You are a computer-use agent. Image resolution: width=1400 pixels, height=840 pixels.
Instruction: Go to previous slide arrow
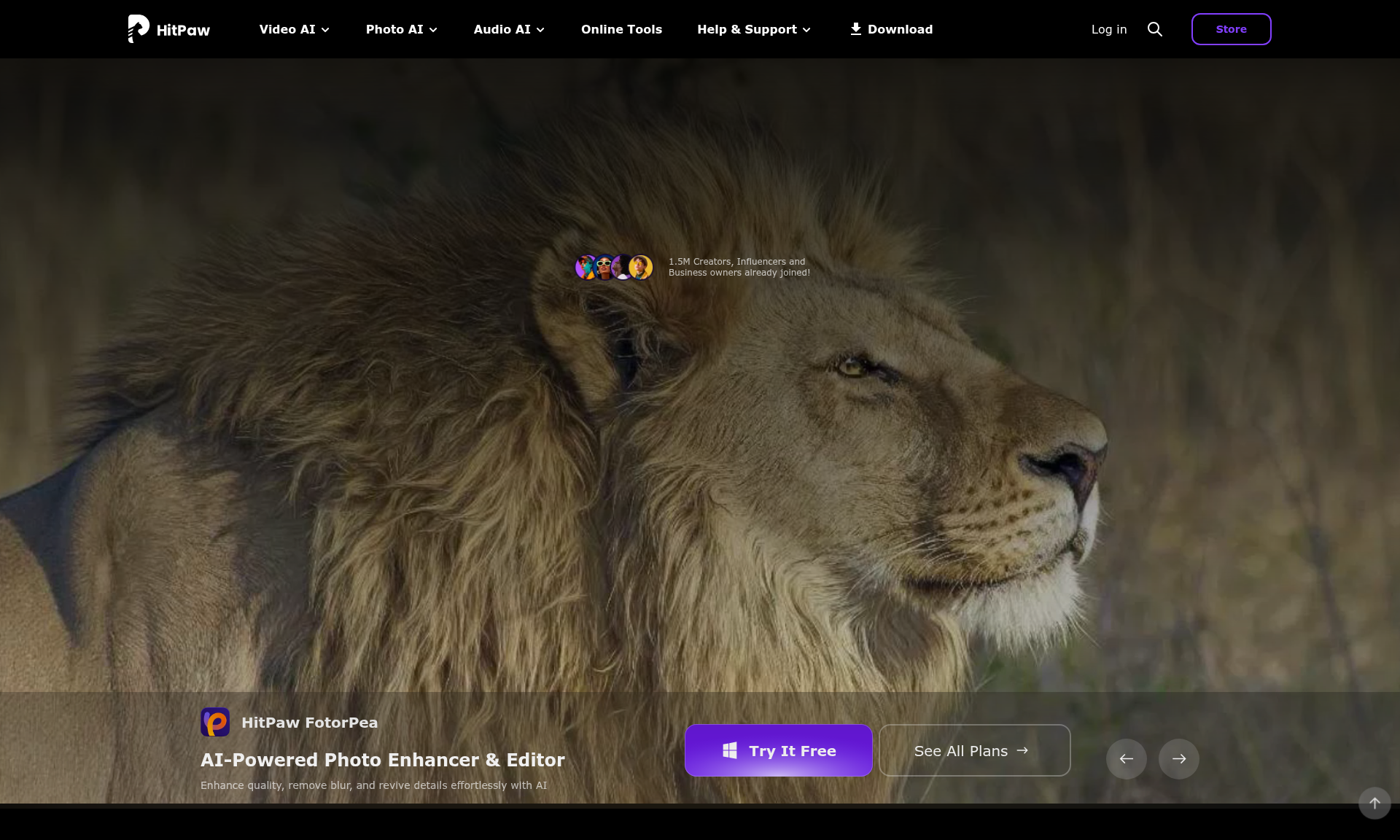tap(1126, 759)
